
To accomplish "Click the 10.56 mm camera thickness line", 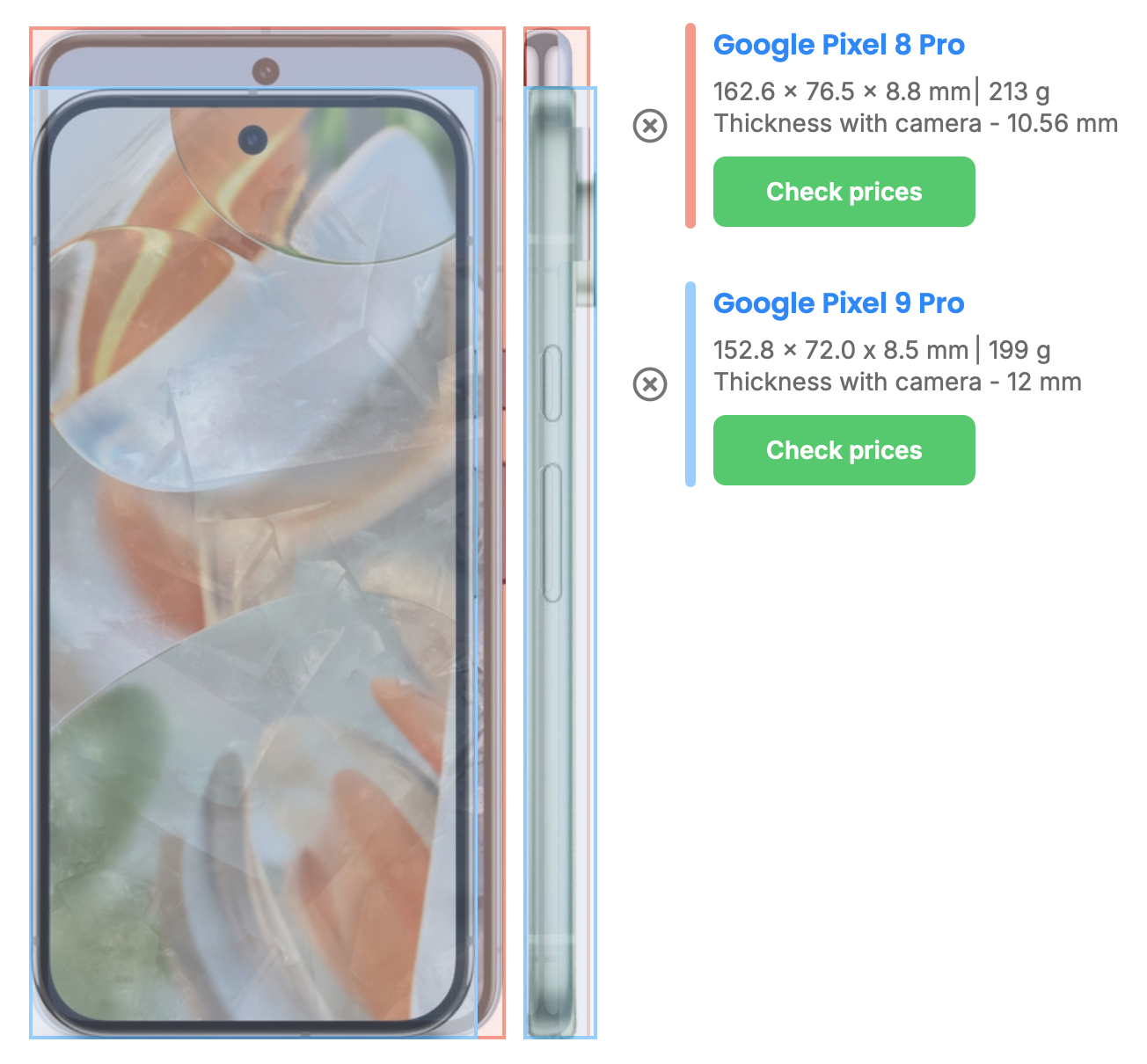I will pos(916,124).
